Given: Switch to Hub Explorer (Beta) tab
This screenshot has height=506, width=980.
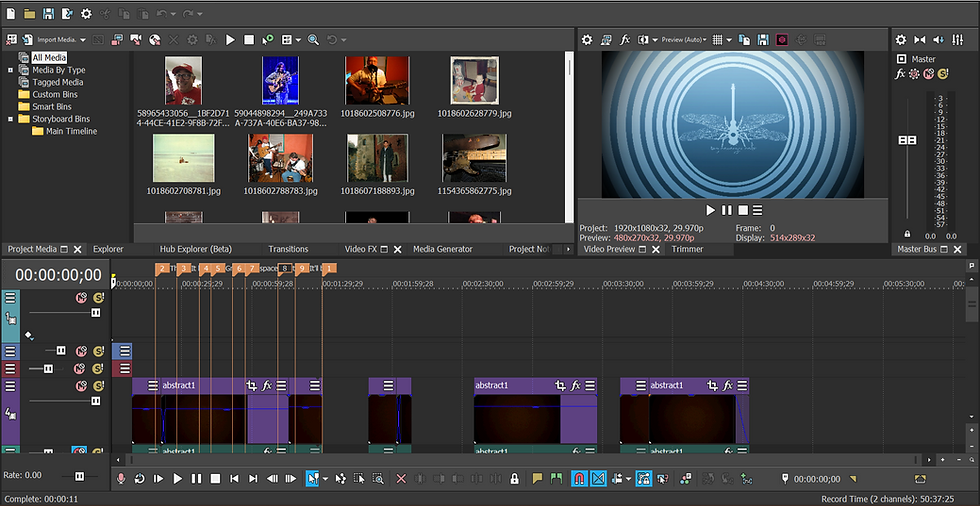Looking at the screenshot, I should click(x=196, y=249).
